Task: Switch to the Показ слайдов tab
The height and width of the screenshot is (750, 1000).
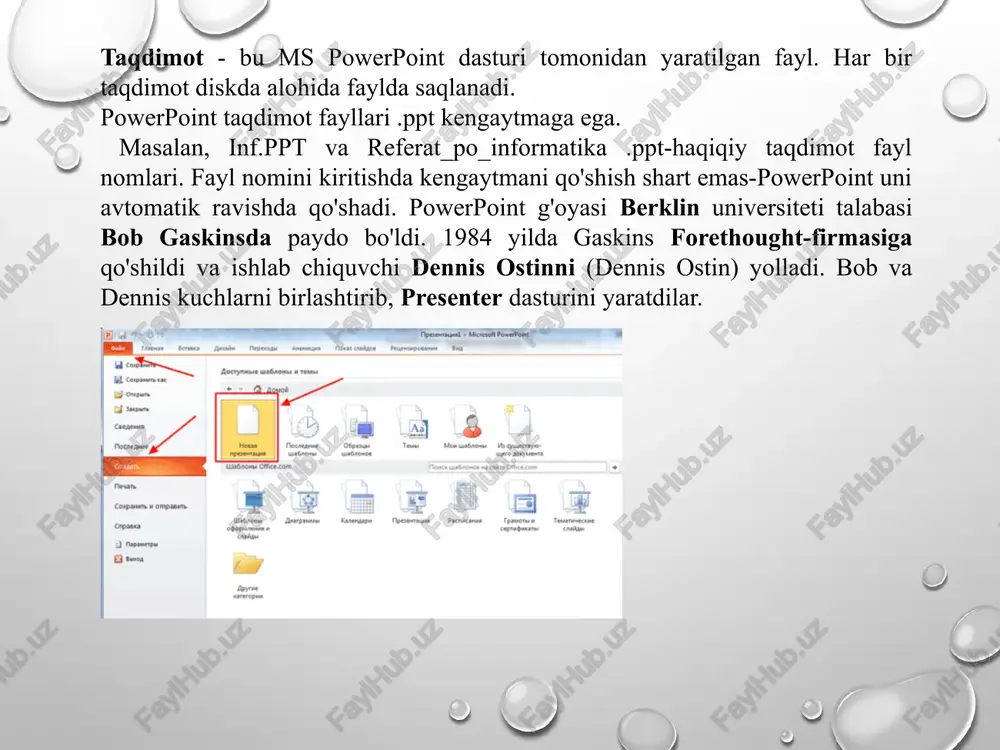Action: 355,348
